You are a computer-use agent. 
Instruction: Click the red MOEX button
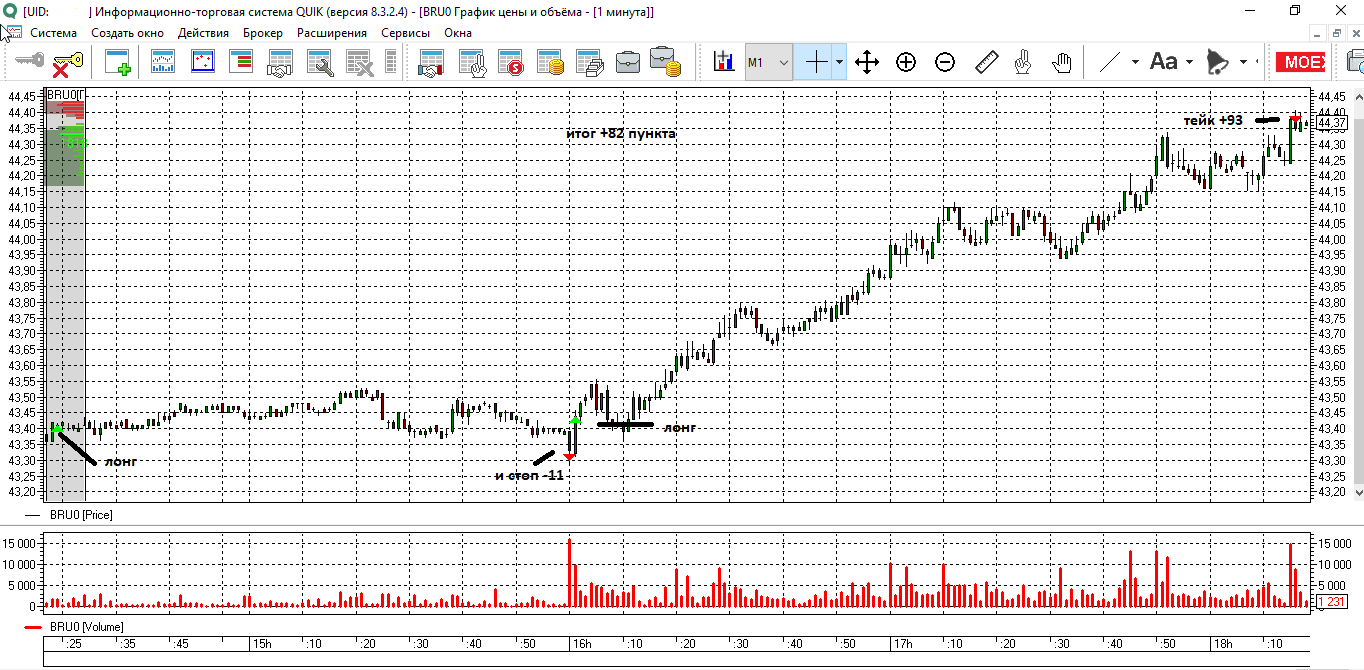click(x=1302, y=62)
